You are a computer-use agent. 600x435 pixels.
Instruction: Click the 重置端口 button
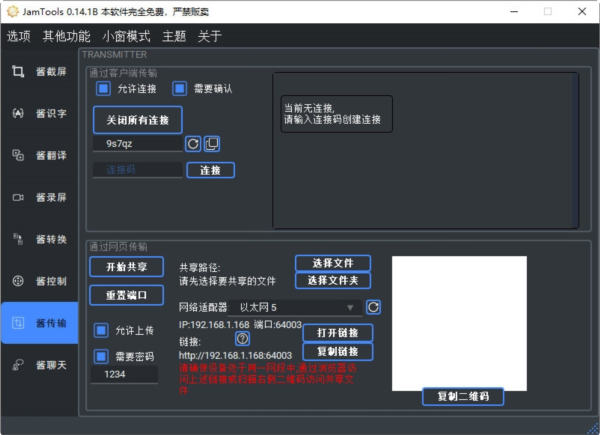(x=127, y=295)
